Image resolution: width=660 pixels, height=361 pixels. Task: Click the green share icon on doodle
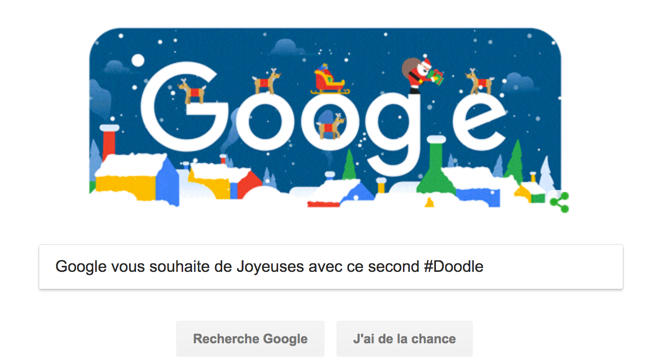point(560,202)
